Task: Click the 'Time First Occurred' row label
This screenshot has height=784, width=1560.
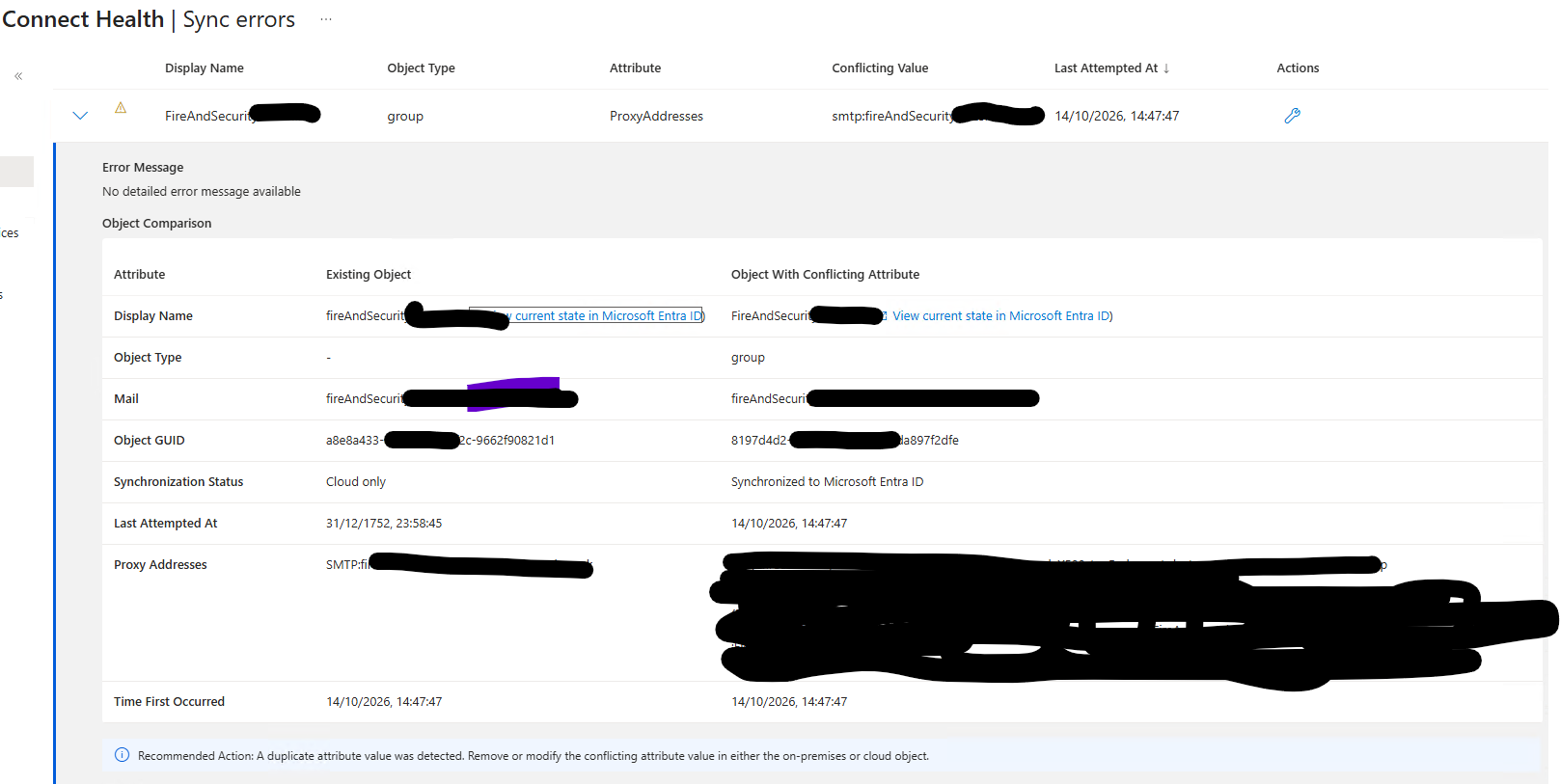Action: point(169,702)
